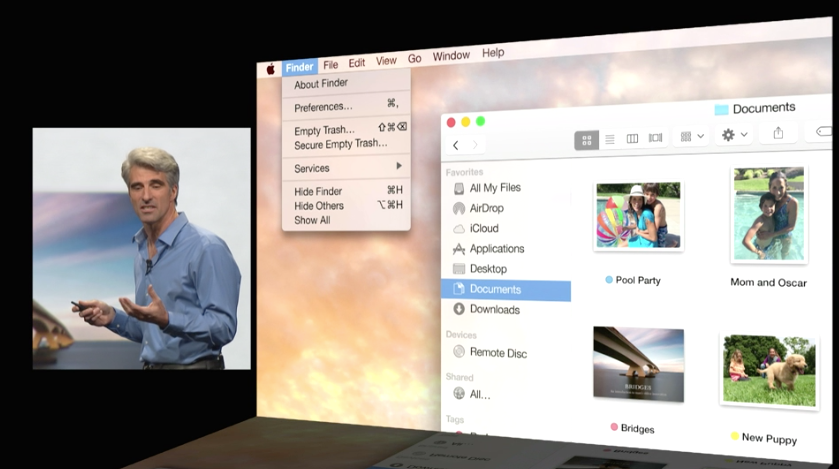Screen dimensions: 839x469
Task: Select Remote Disc under Devices
Action: [x=497, y=353]
